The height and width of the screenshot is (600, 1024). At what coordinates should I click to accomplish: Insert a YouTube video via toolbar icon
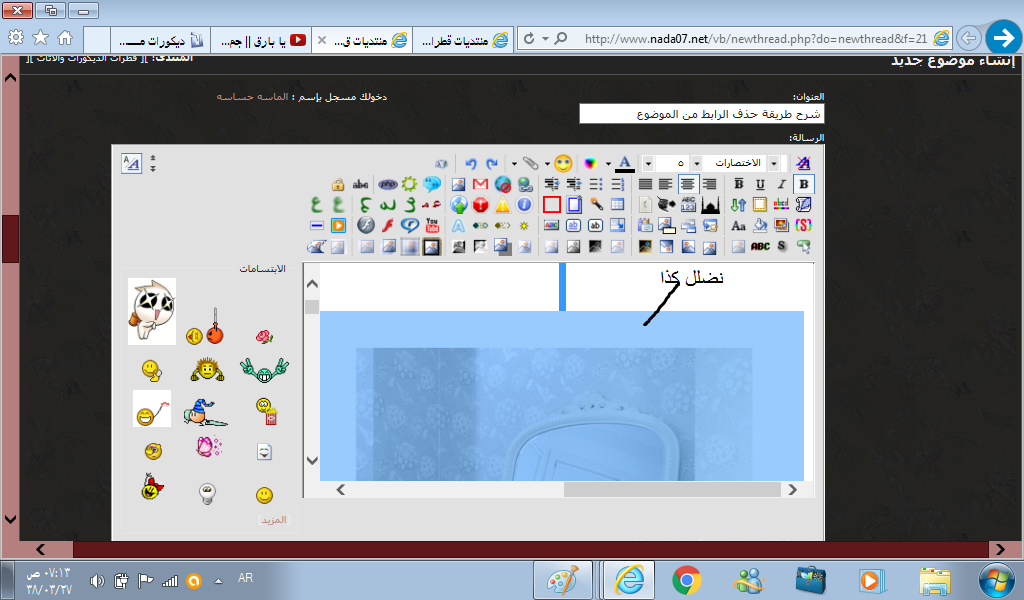coord(433,226)
